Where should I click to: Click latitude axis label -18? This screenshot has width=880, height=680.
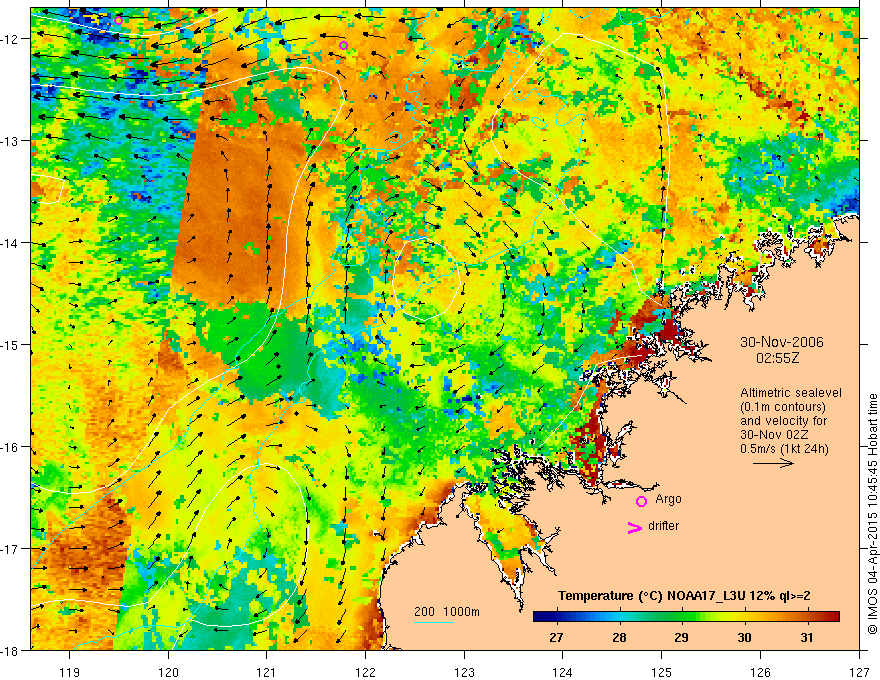[x=10, y=650]
